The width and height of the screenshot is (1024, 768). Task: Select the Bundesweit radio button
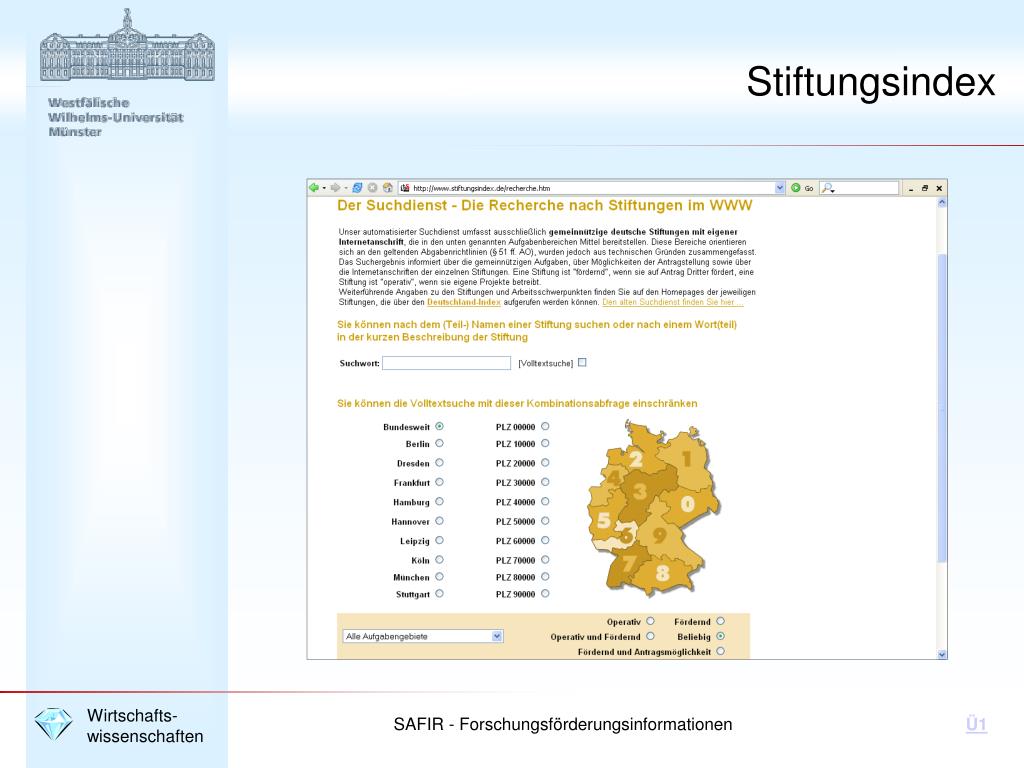pyautogui.click(x=440, y=426)
